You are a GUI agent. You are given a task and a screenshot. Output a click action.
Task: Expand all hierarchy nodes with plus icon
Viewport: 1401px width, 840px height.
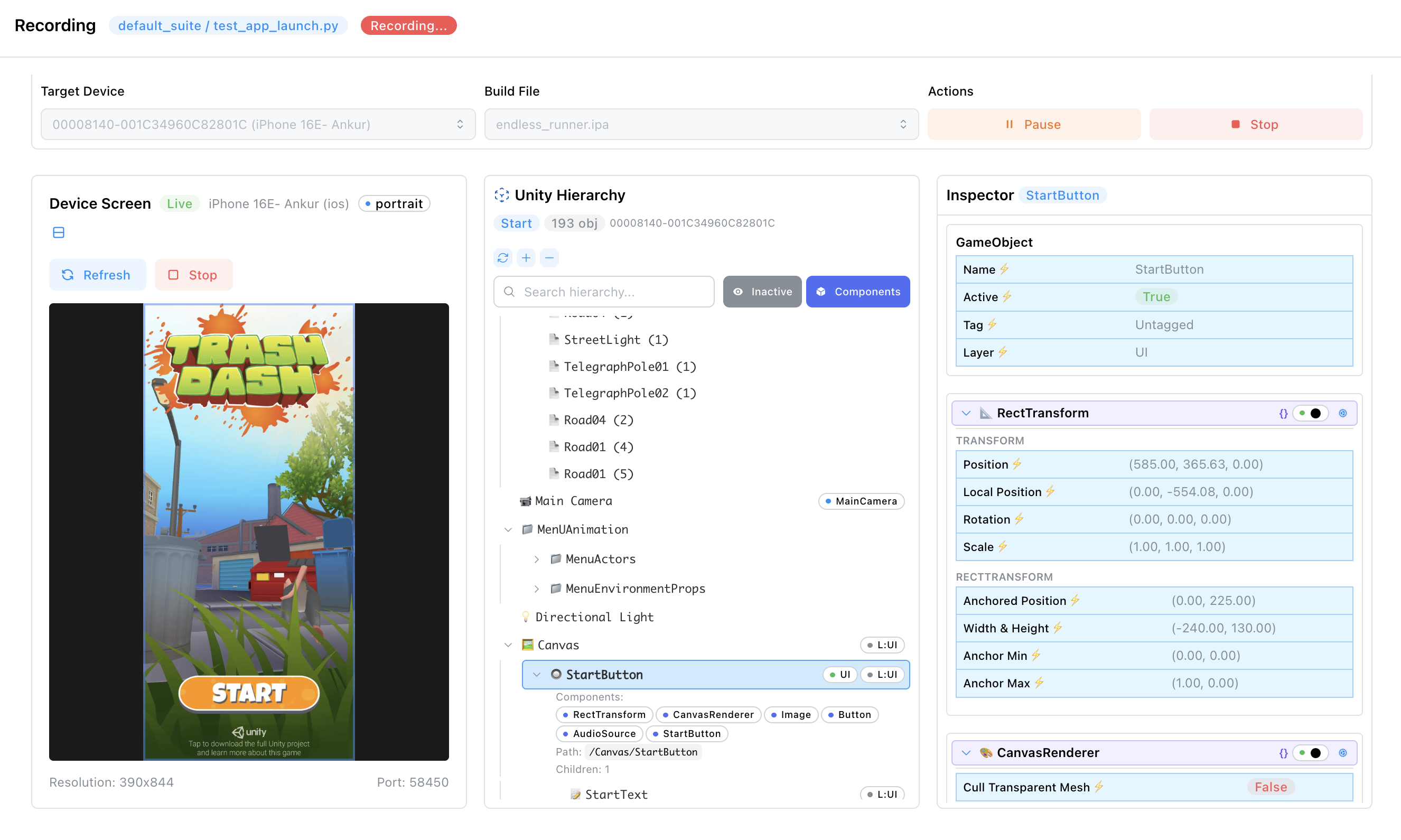(x=526, y=258)
